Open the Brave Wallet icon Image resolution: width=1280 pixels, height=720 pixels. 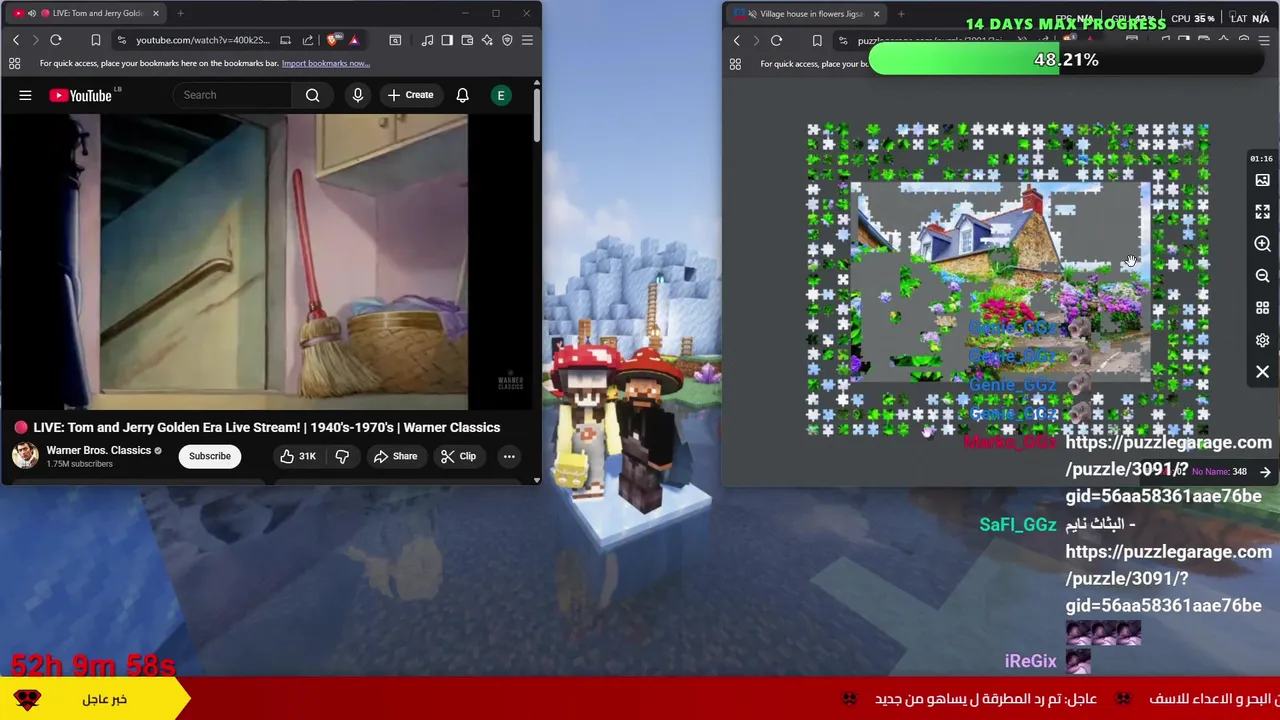coord(467,40)
